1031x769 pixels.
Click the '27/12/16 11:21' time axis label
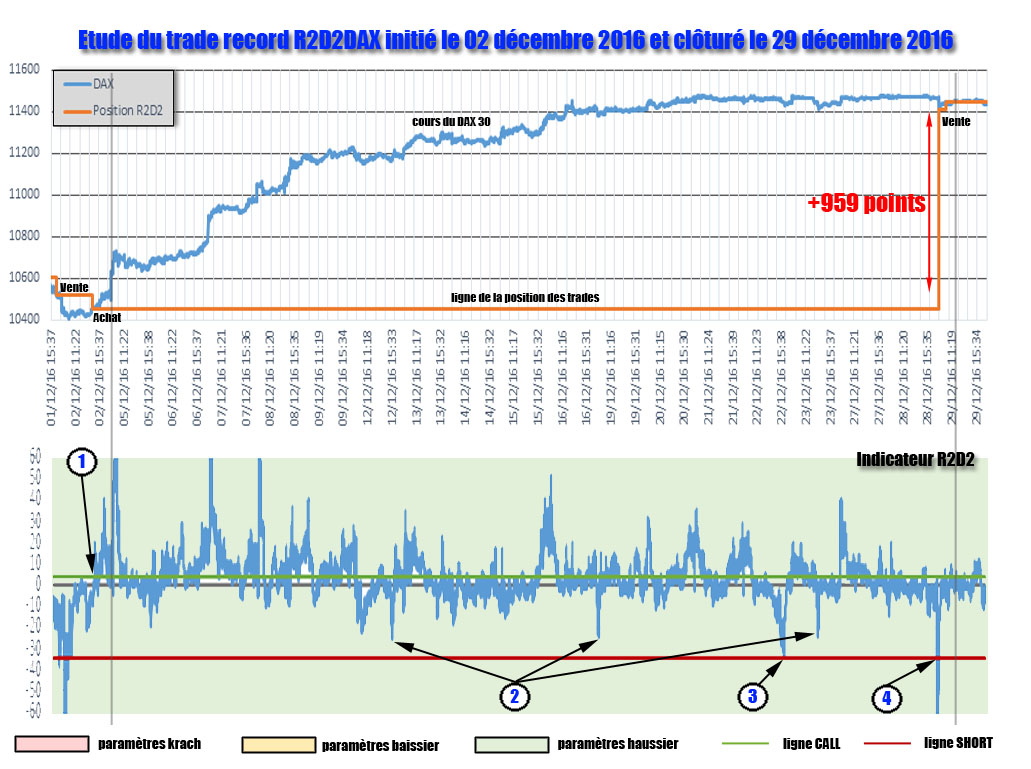point(854,378)
